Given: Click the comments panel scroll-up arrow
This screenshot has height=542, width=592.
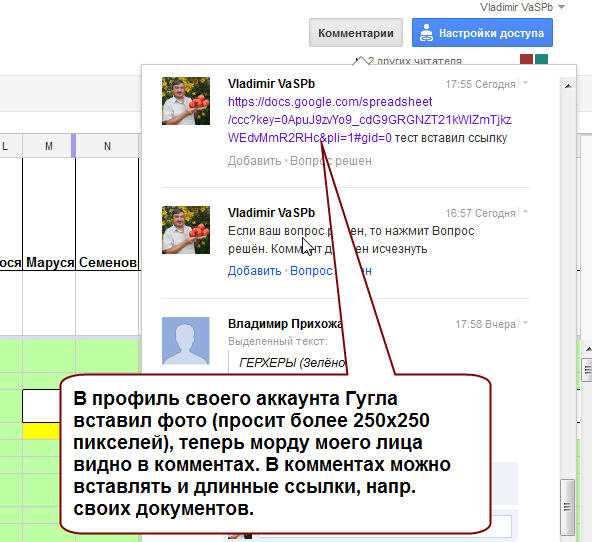Looking at the screenshot, I should (568, 86).
